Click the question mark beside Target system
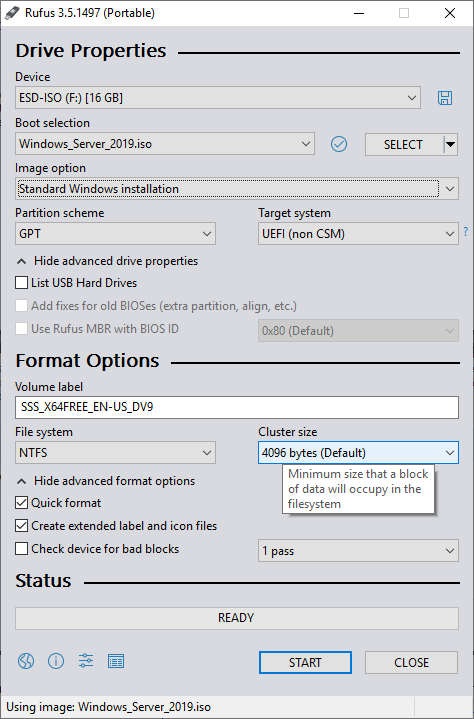The width and height of the screenshot is (474, 719). [x=466, y=231]
